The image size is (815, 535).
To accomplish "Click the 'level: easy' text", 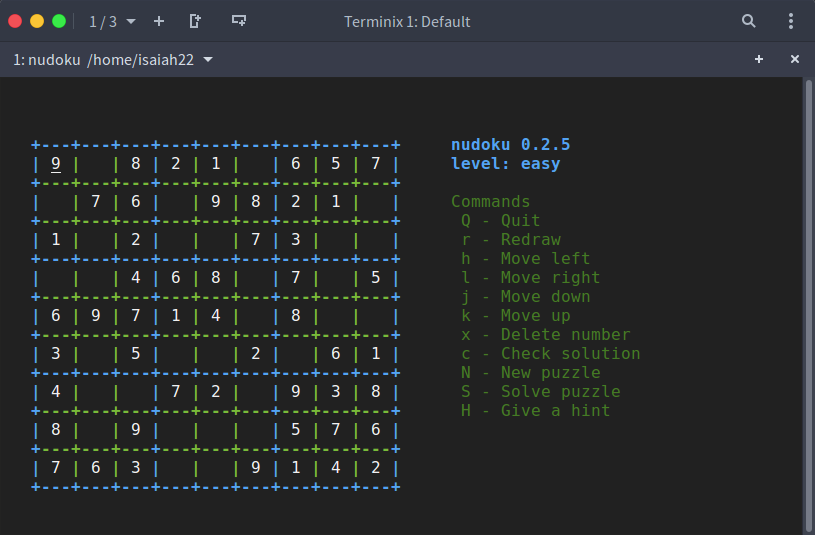I will (x=506, y=164).
